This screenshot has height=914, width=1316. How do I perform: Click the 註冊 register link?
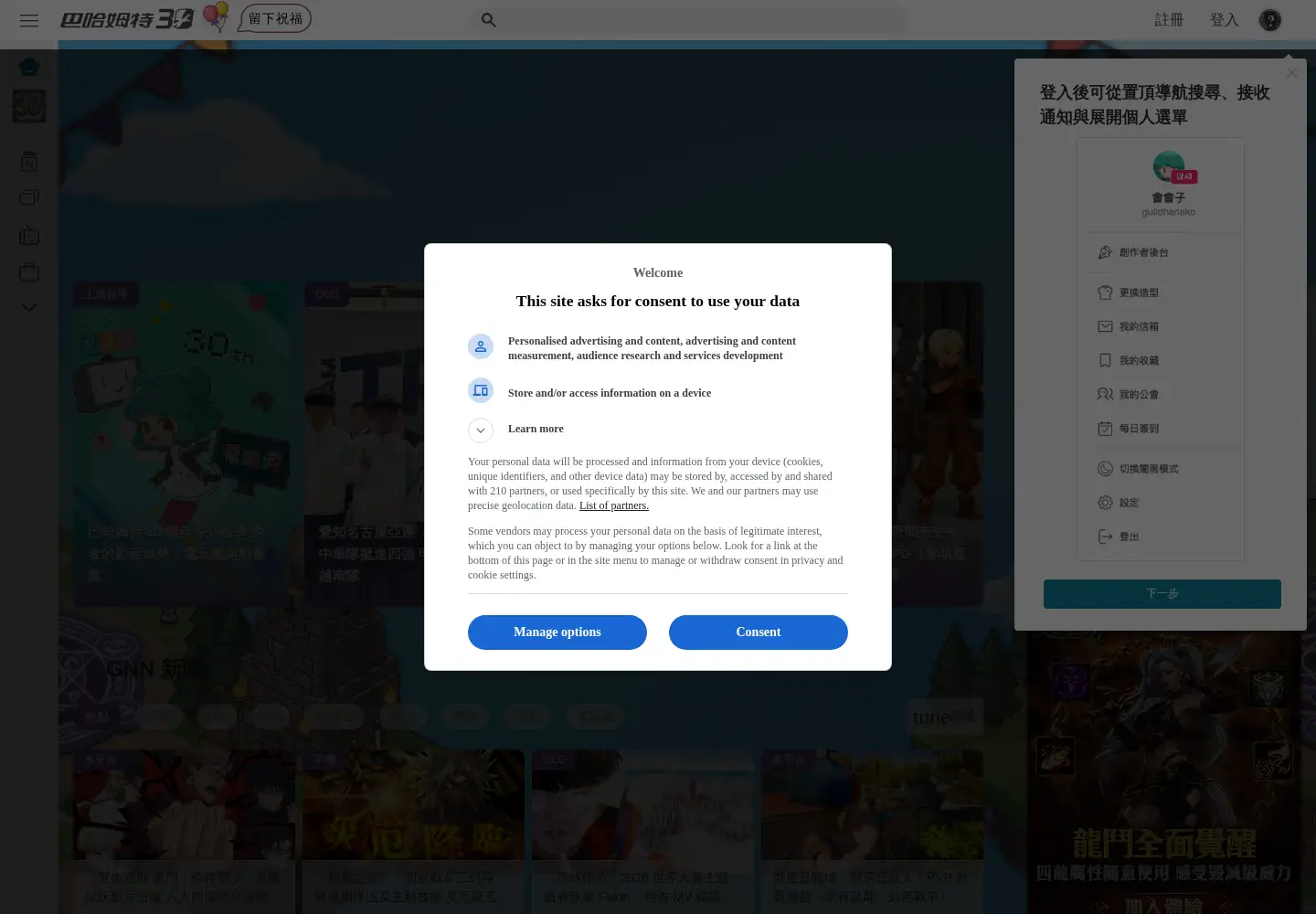[1169, 20]
